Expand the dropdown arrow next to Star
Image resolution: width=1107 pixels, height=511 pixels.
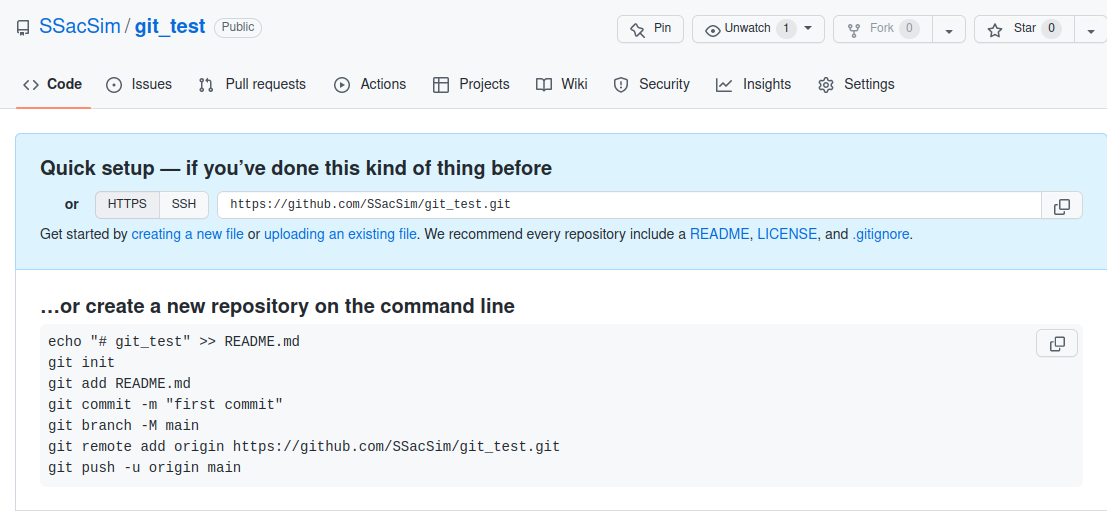point(1091,30)
